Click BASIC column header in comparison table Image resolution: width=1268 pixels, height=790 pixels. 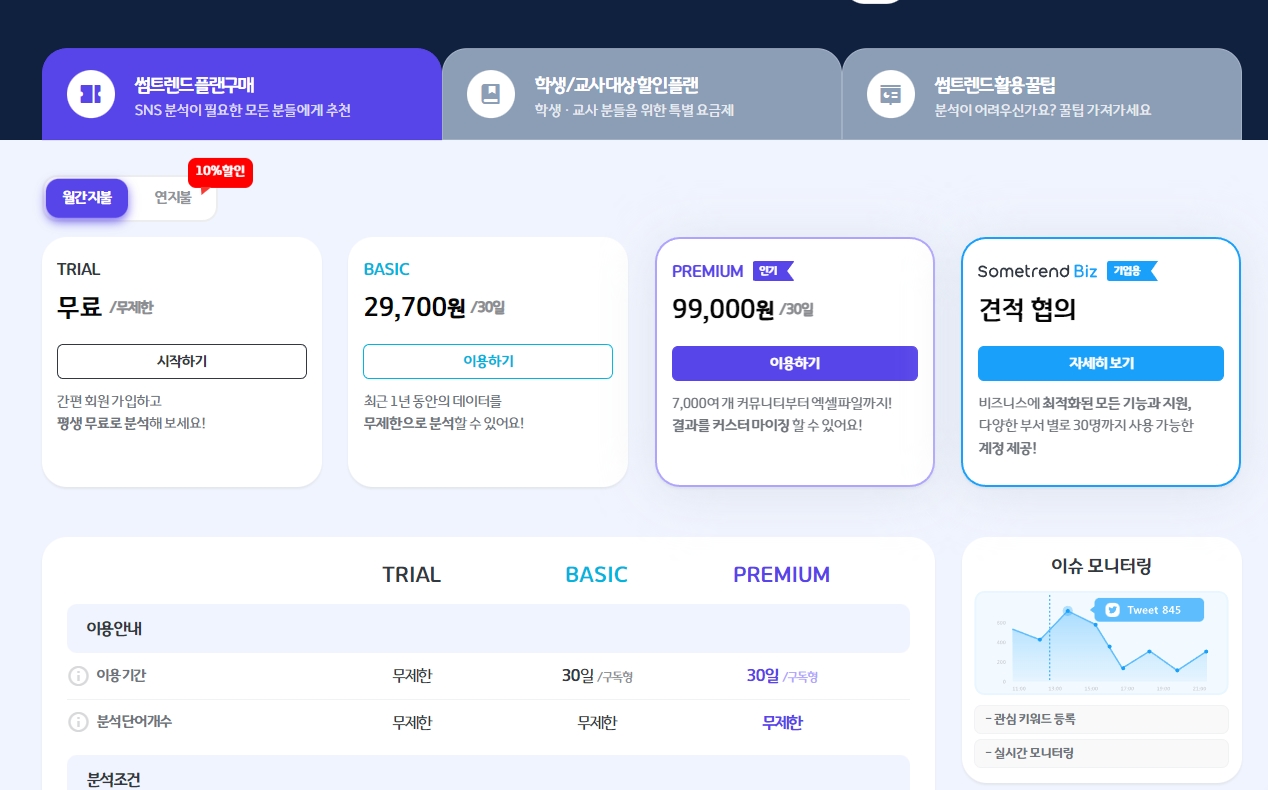pos(597,575)
